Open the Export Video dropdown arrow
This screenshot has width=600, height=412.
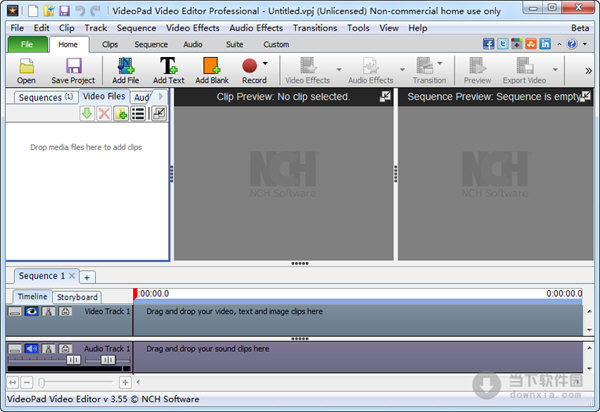pos(555,69)
